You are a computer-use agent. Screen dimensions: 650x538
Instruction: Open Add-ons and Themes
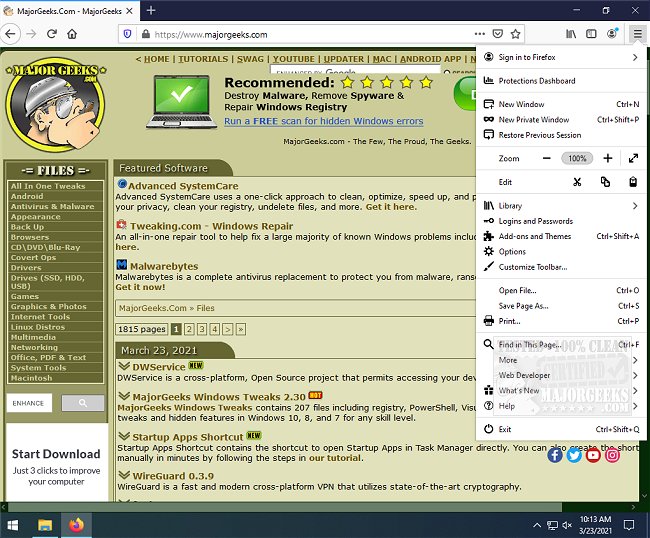click(561, 236)
